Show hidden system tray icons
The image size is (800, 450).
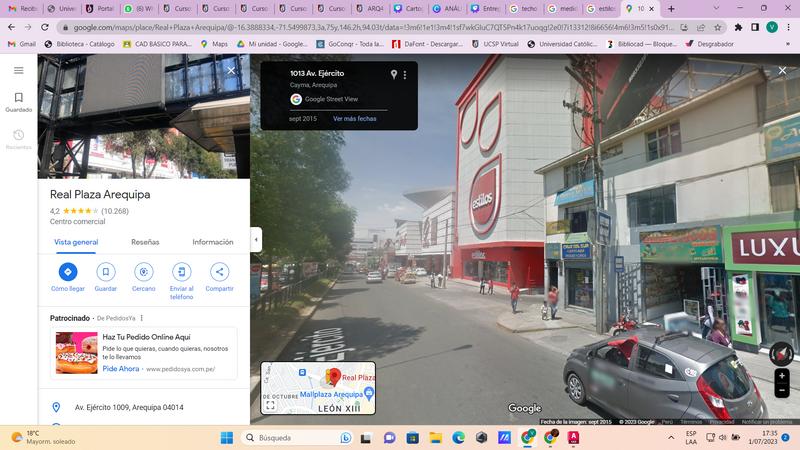tap(671, 438)
